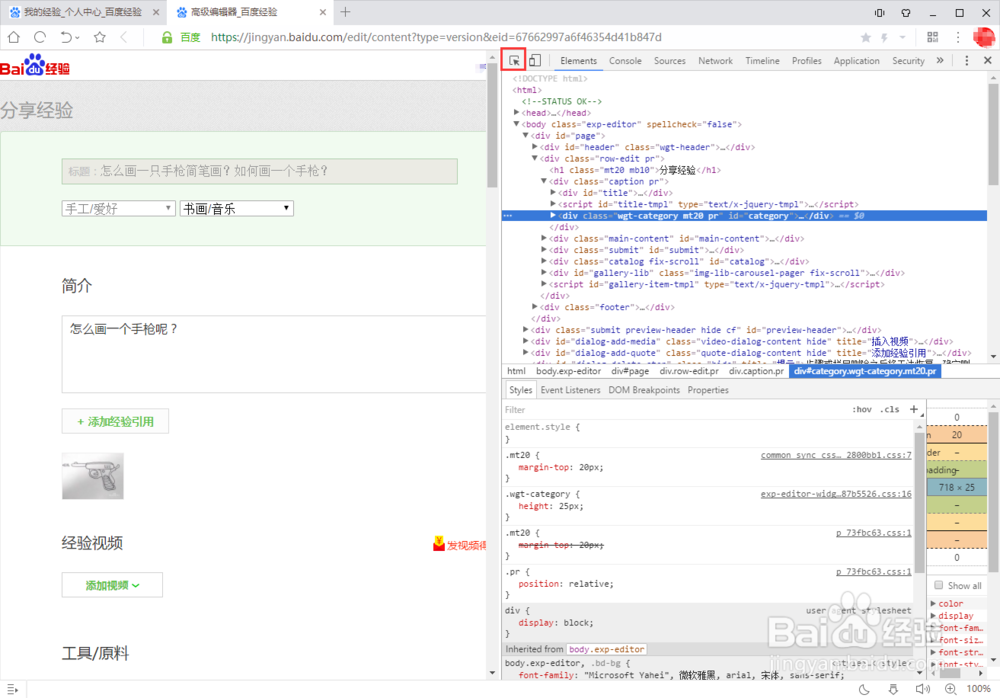This screenshot has height=698, width=1000.
Task: Click the browser home icon
Action: point(13,37)
